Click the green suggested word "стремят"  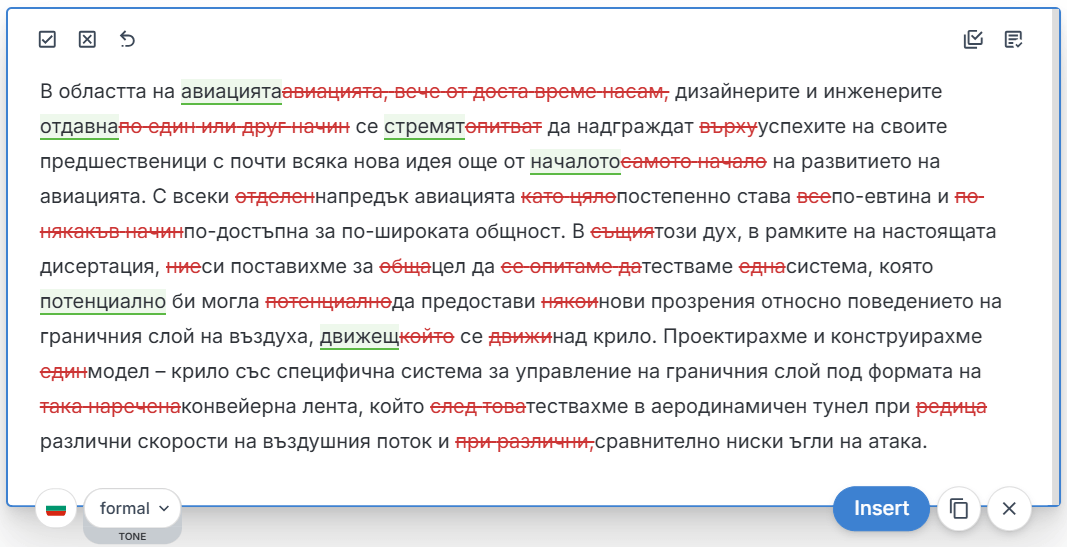pyautogui.click(x=424, y=127)
